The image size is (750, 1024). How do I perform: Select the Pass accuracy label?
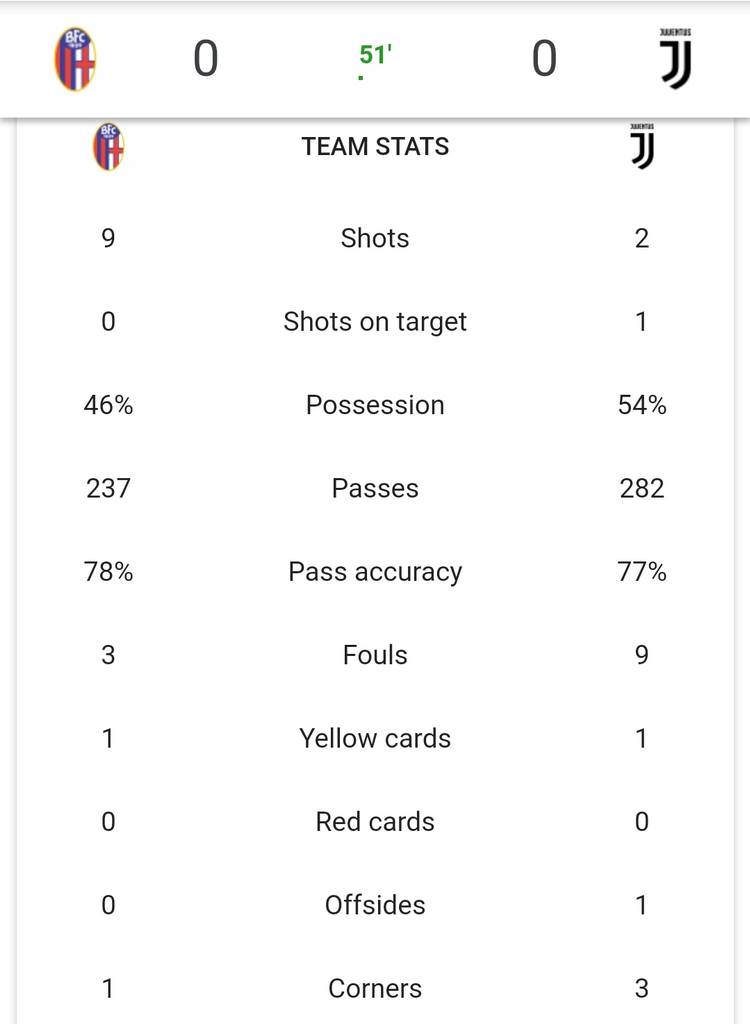(375, 572)
